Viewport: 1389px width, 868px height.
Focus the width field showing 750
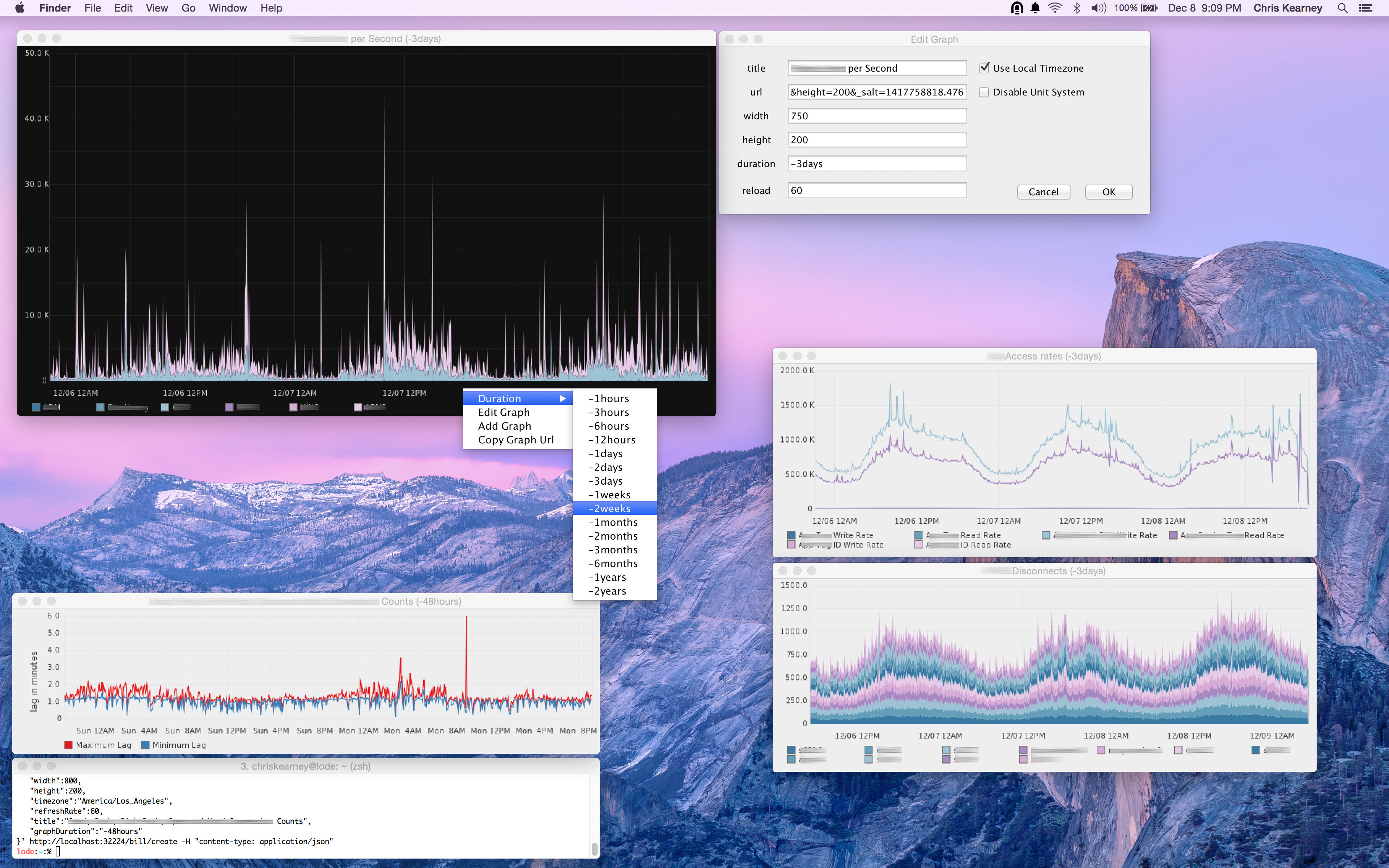(x=877, y=116)
